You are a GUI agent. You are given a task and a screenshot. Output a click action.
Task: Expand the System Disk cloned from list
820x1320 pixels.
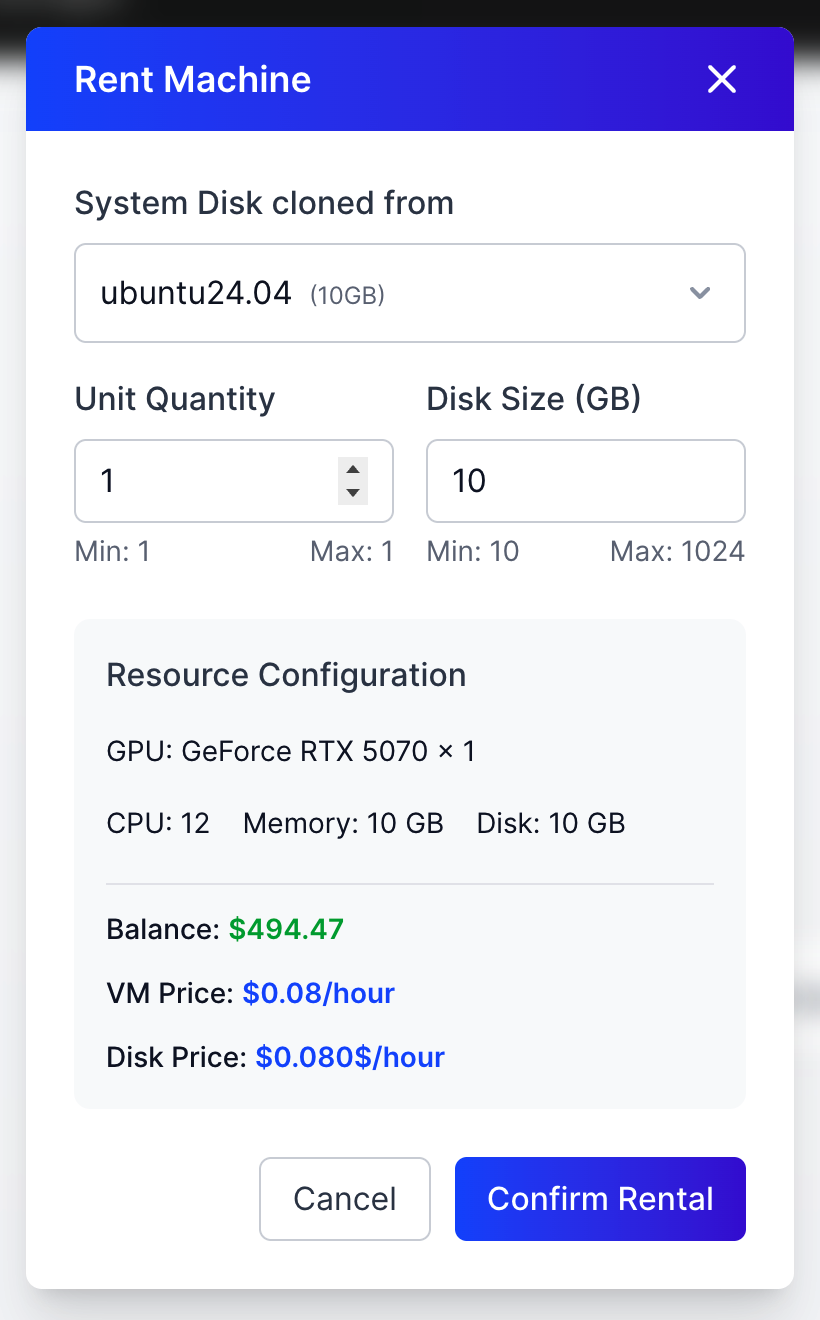(x=410, y=293)
